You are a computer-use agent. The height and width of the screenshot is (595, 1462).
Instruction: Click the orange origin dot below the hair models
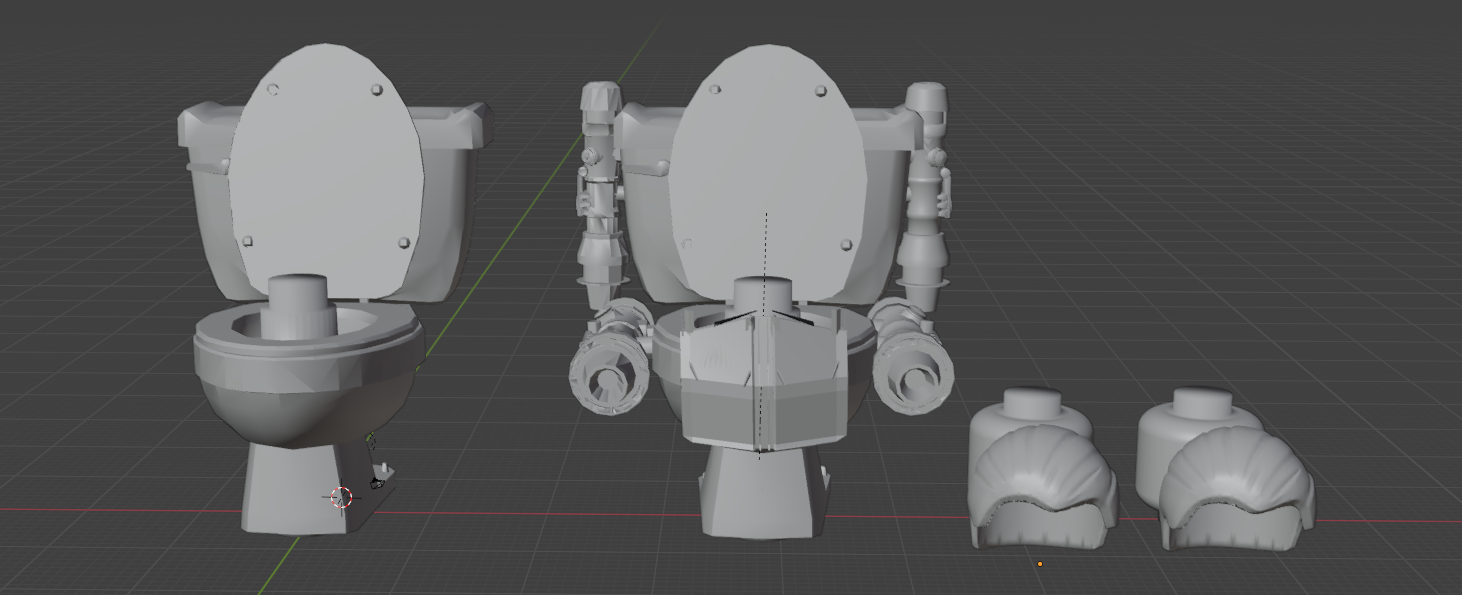pyautogui.click(x=1040, y=564)
